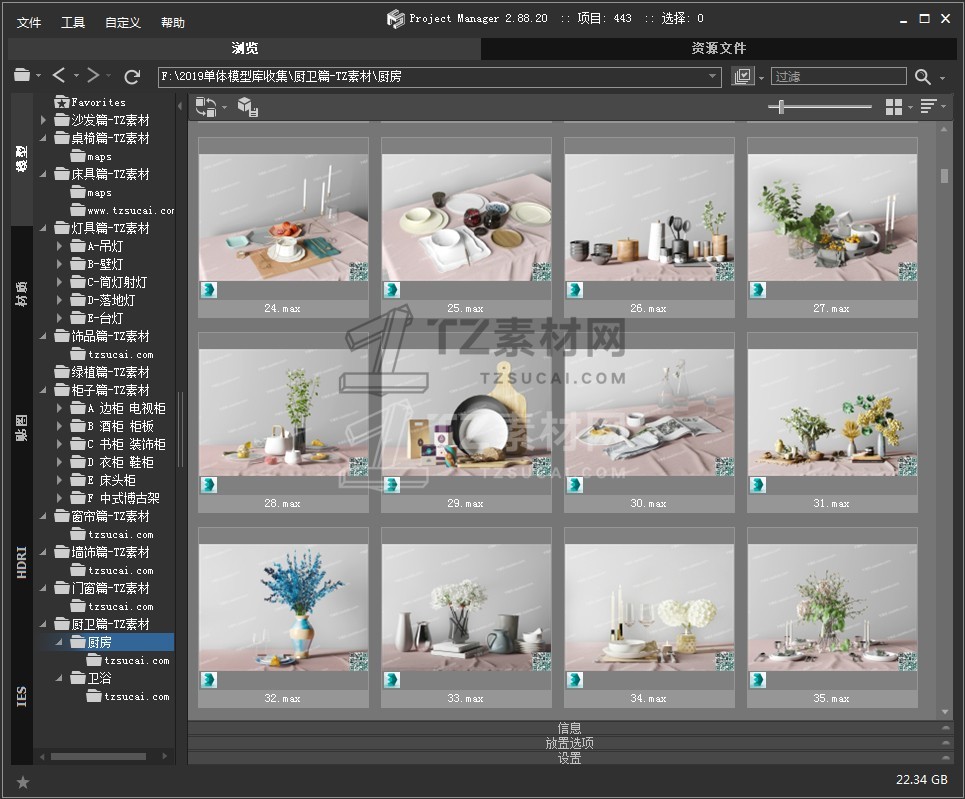The image size is (965, 799).
Task: Select the HDRI side tab
Action: (22, 561)
